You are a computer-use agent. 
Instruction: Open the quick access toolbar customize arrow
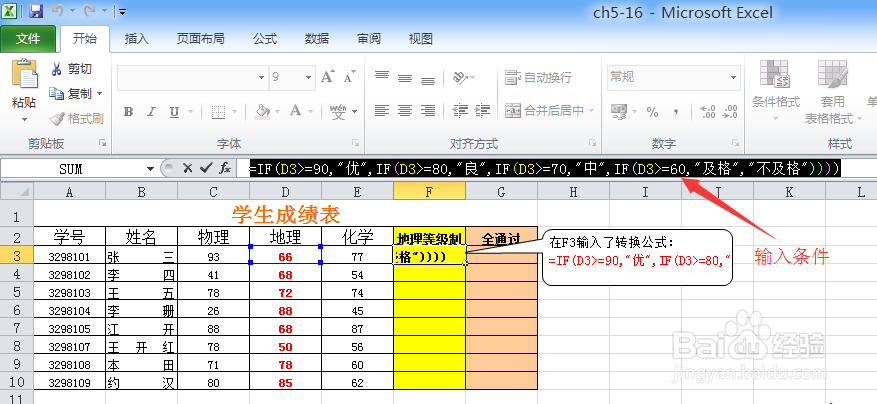[x=122, y=11]
